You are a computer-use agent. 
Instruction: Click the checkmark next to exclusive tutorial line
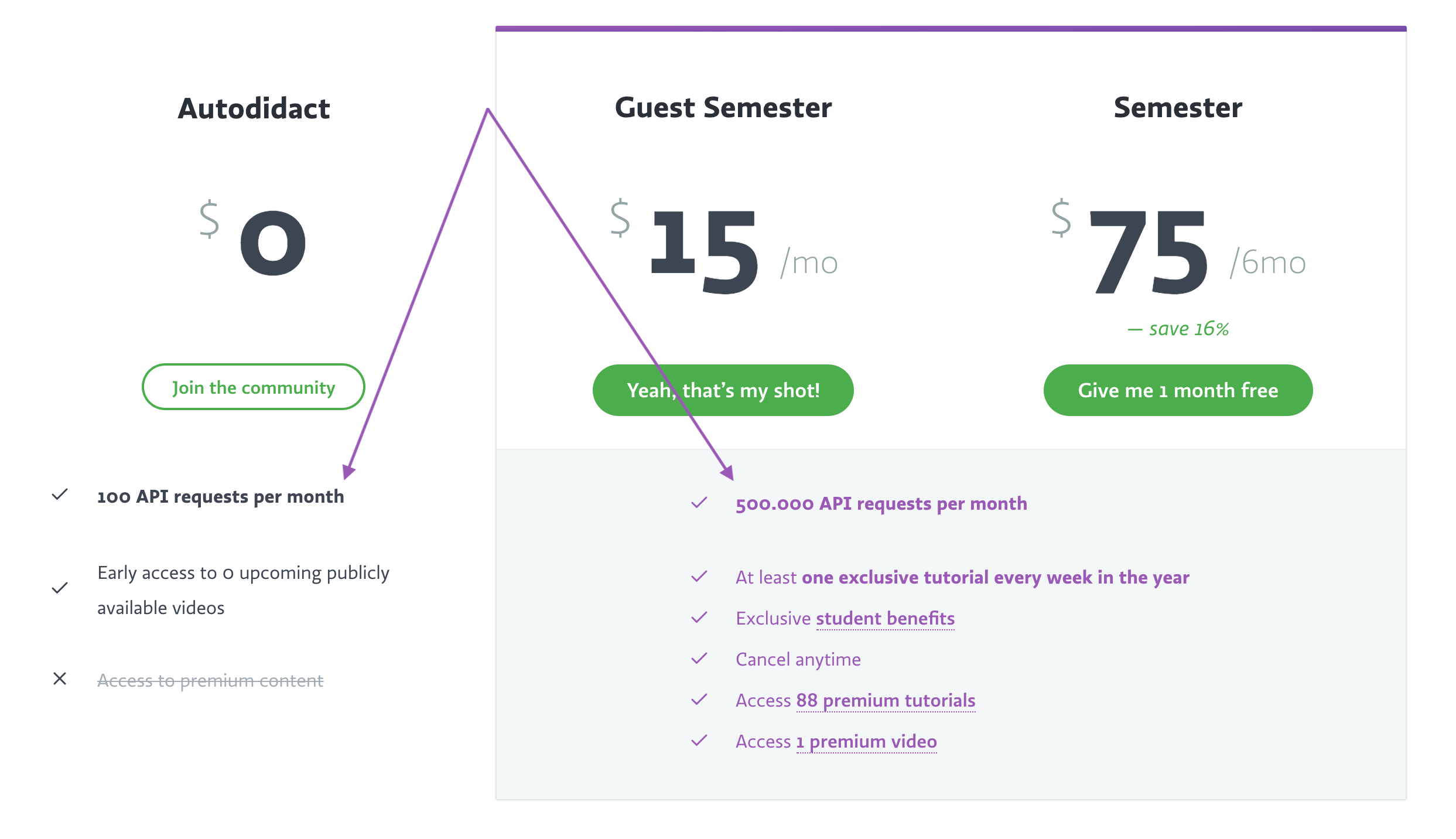point(699,577)
